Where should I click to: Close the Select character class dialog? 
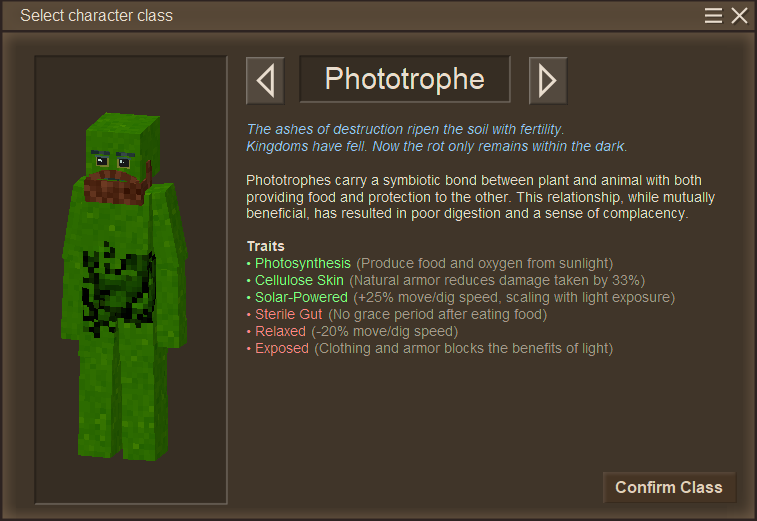(739, 15)
